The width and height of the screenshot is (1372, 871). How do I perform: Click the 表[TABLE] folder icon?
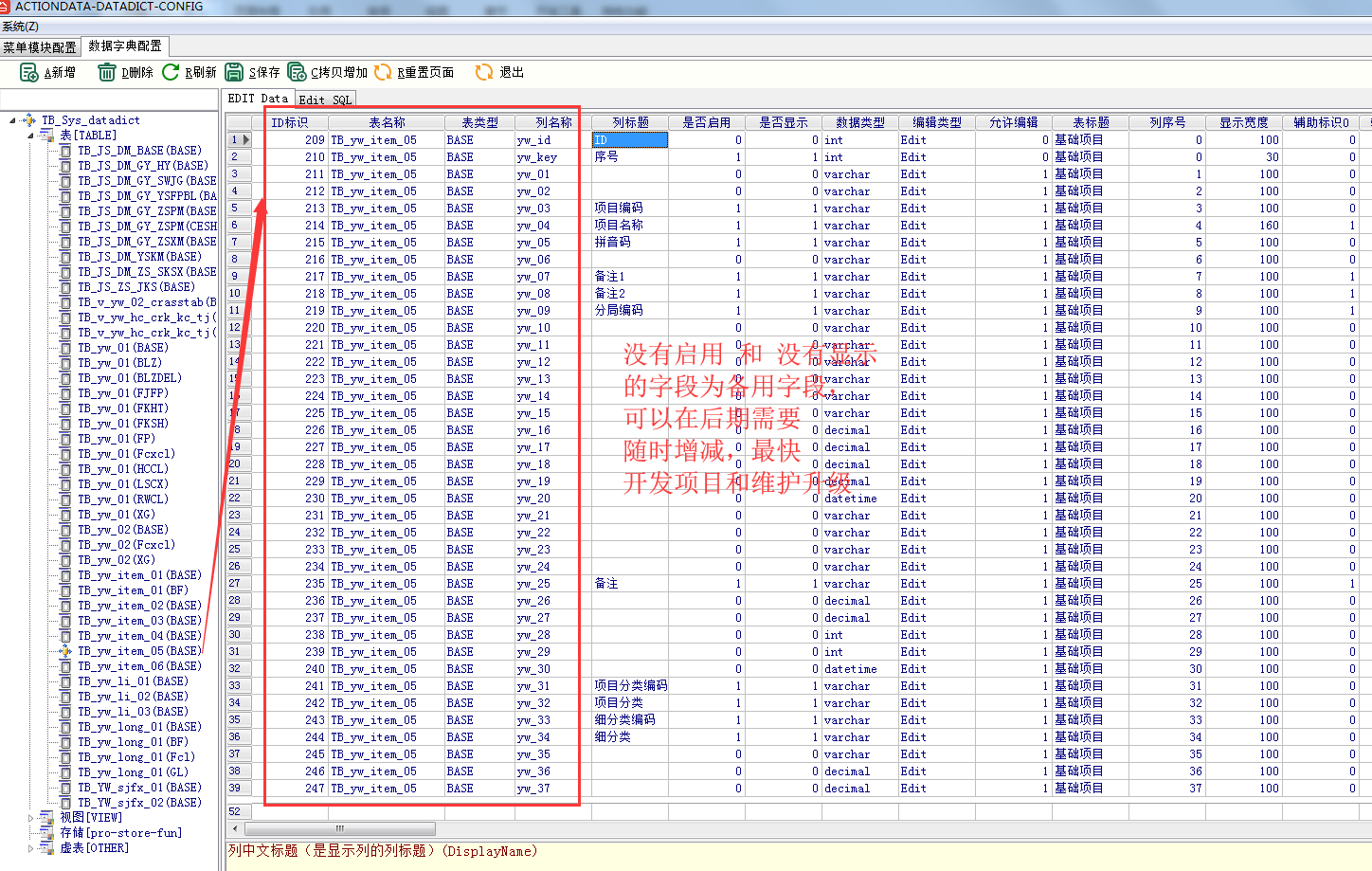coord(48,136)
